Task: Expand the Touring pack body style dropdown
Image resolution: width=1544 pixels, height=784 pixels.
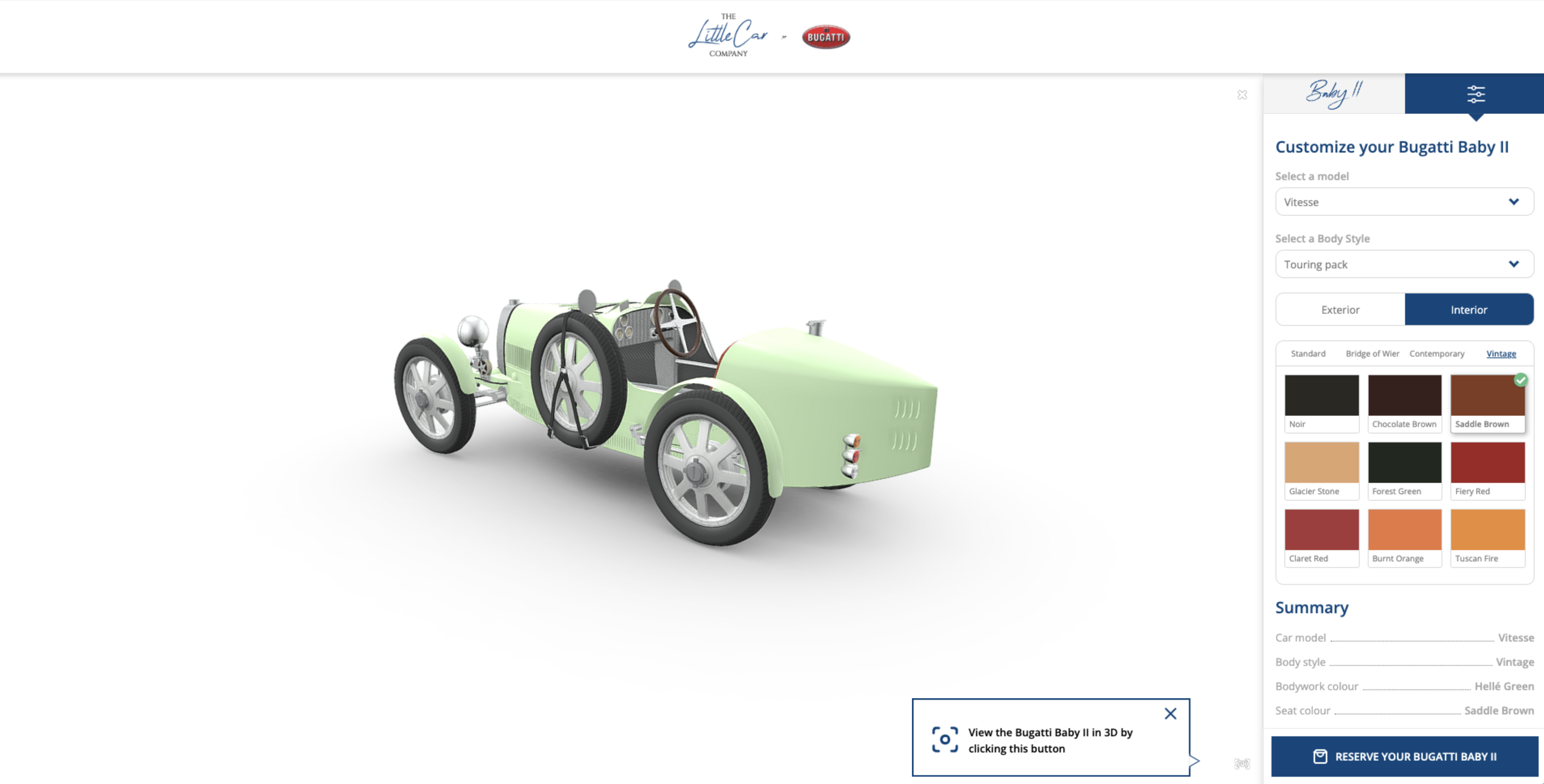Action: (x=1404, y=264)
